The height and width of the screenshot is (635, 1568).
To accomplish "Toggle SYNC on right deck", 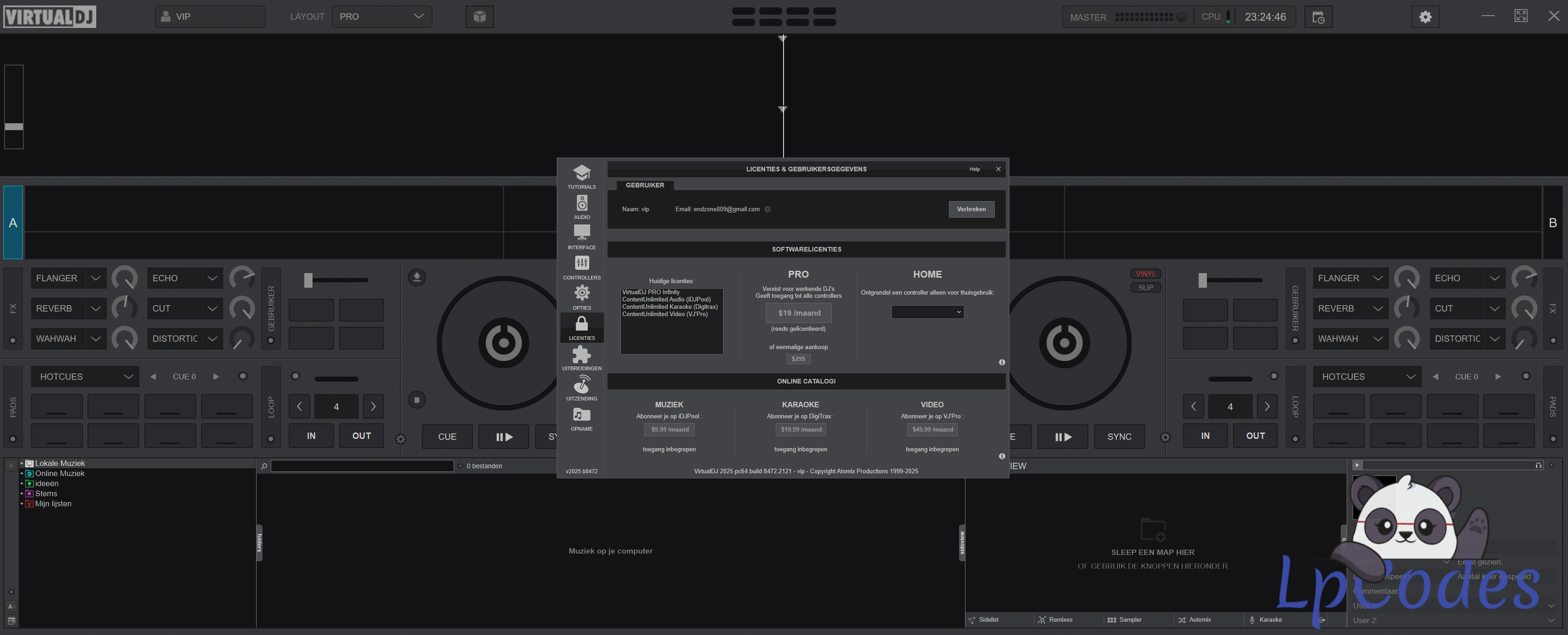I will [1119, 437].
